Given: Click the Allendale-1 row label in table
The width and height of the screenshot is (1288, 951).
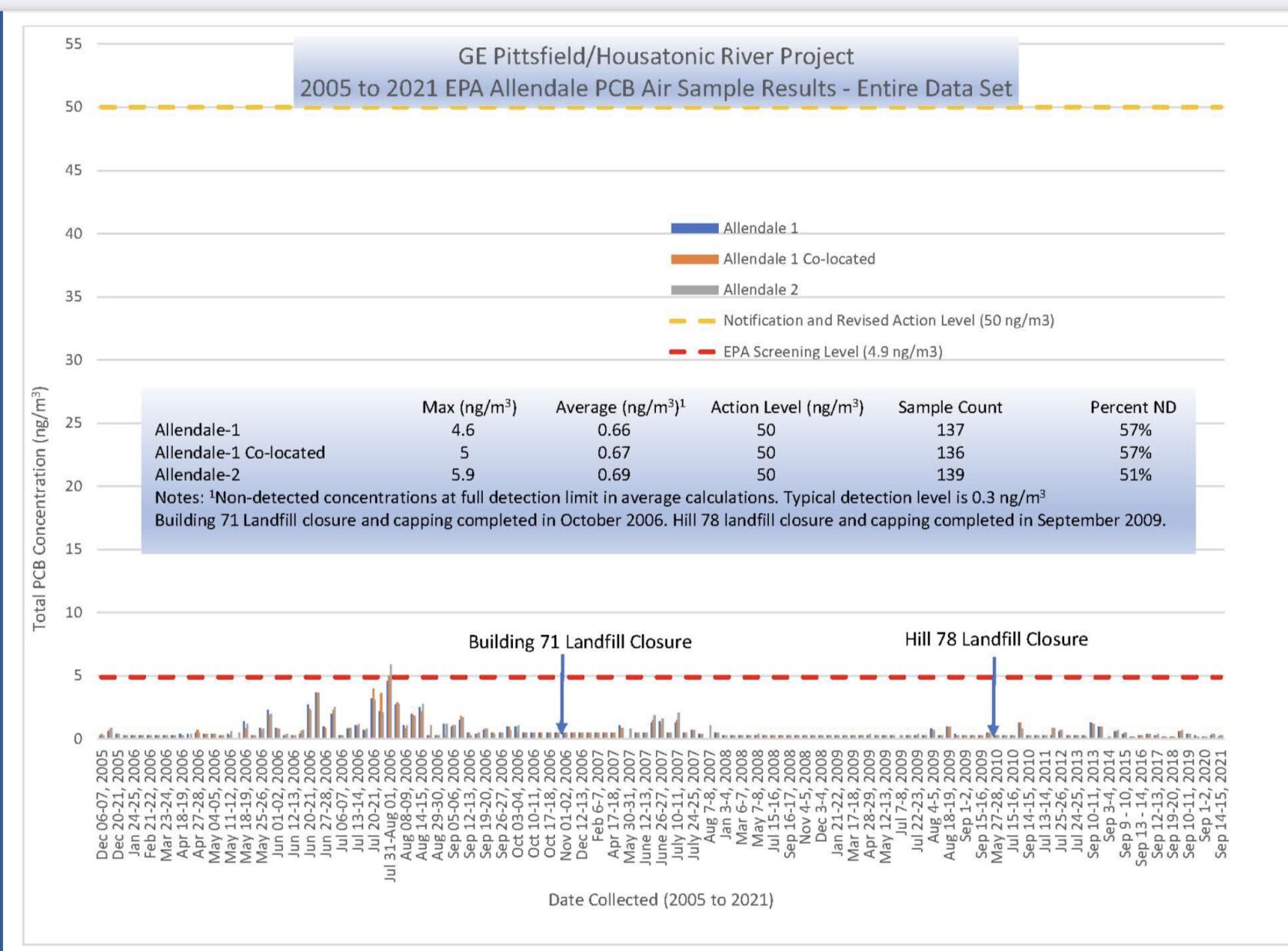Looking at the screenshot, I should [x=197, y=430].
